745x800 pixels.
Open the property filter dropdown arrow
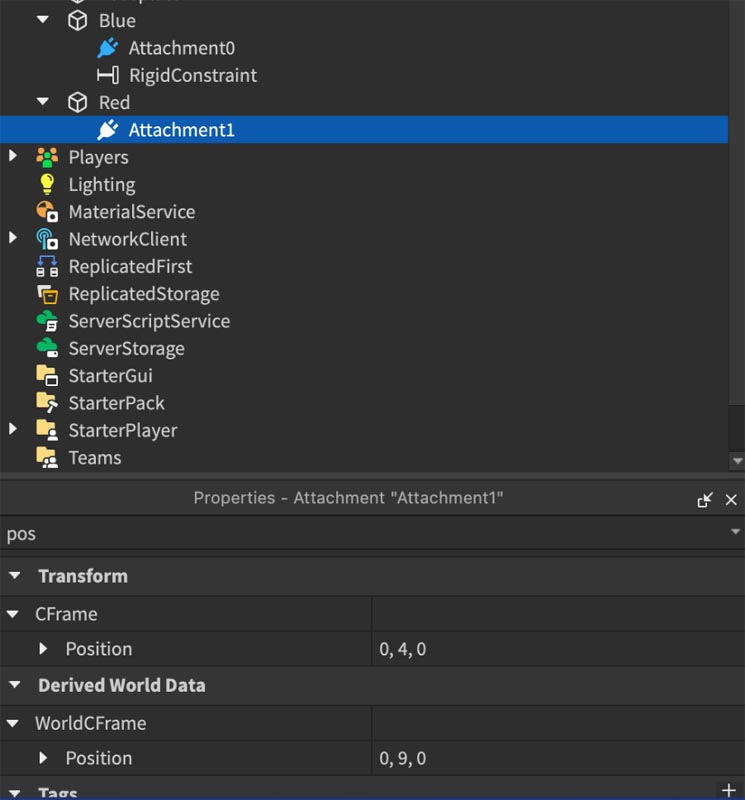(x=735, y=532)
